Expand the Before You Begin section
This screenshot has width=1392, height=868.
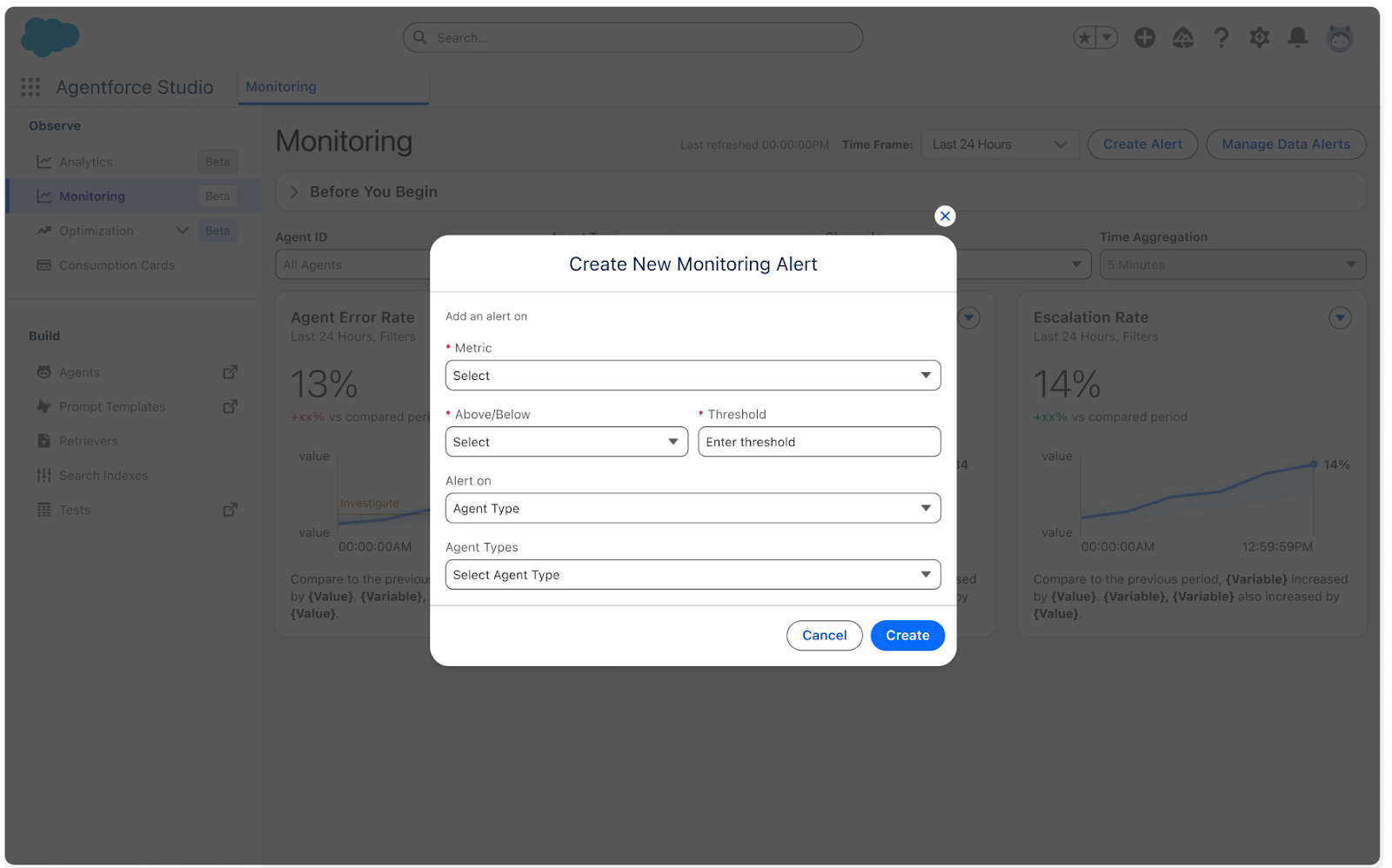(294, 192)
